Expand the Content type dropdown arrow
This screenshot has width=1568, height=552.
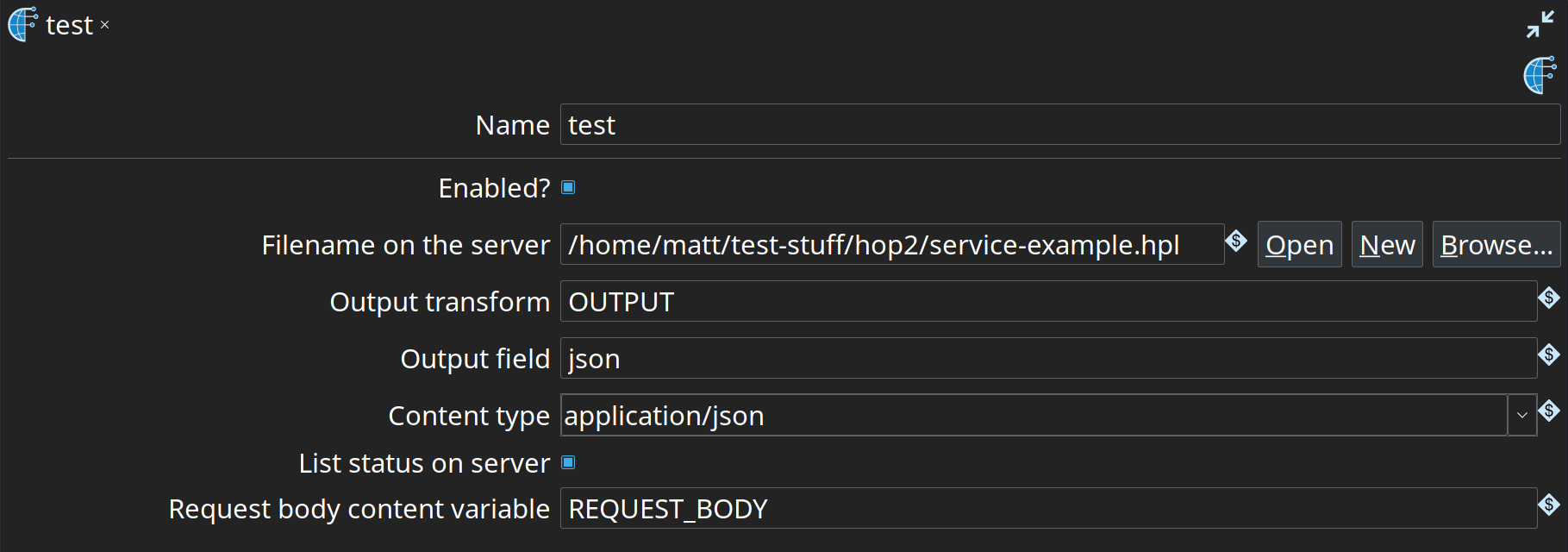1521,416
